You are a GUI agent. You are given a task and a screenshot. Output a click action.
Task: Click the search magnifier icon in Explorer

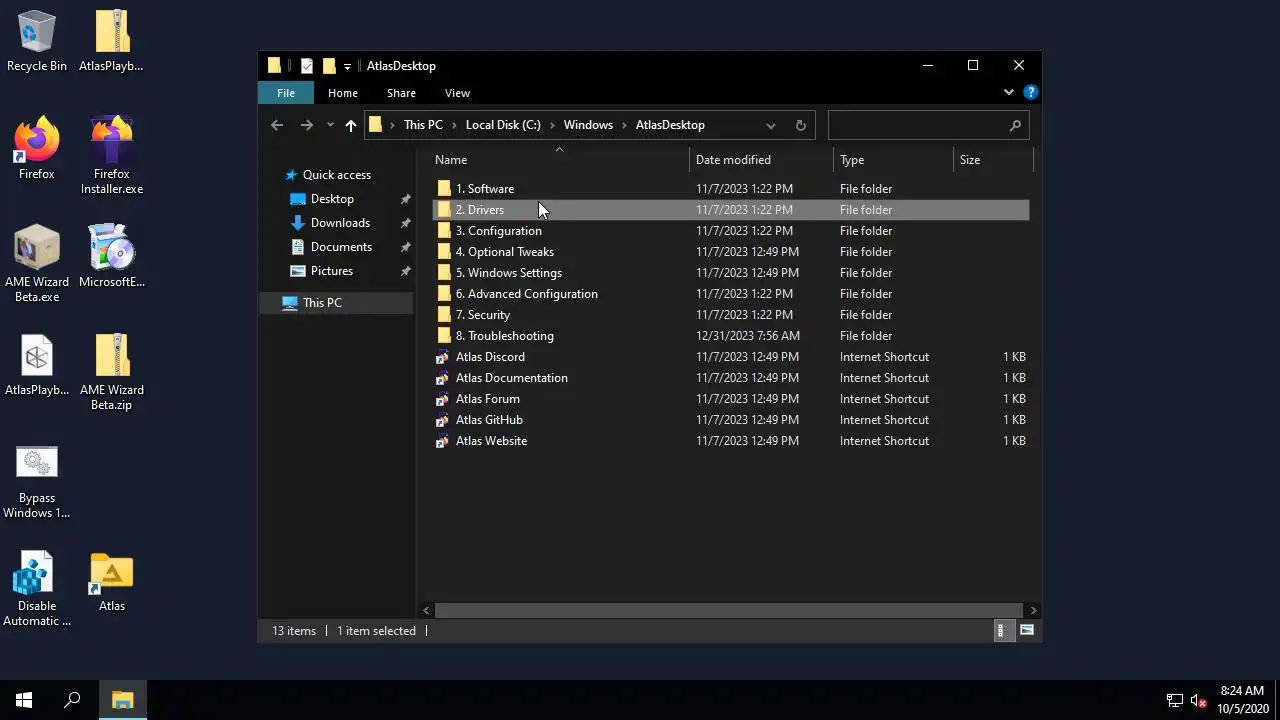(x=1015, y=125)
